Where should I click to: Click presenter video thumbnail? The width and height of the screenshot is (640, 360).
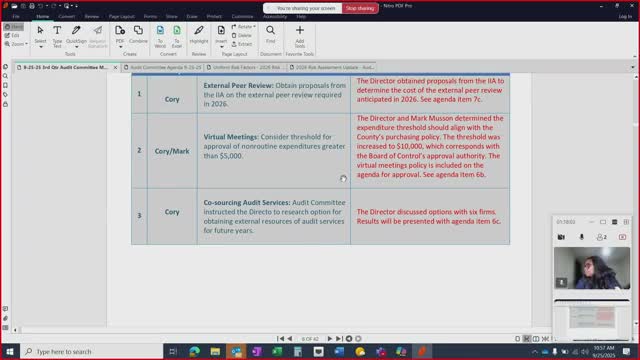(x=592, y=268)
